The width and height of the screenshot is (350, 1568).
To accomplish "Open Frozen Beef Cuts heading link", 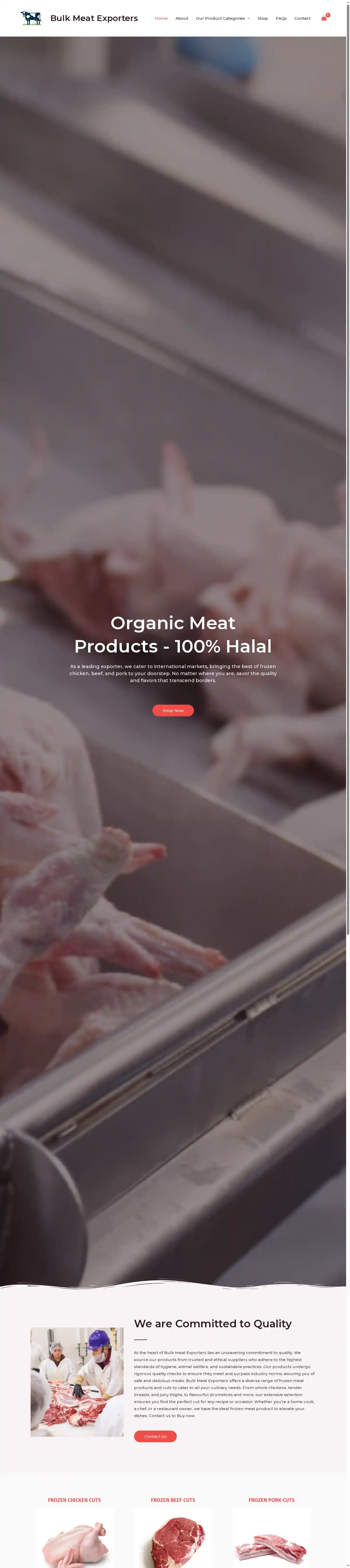I will (x=173, y=1500).
